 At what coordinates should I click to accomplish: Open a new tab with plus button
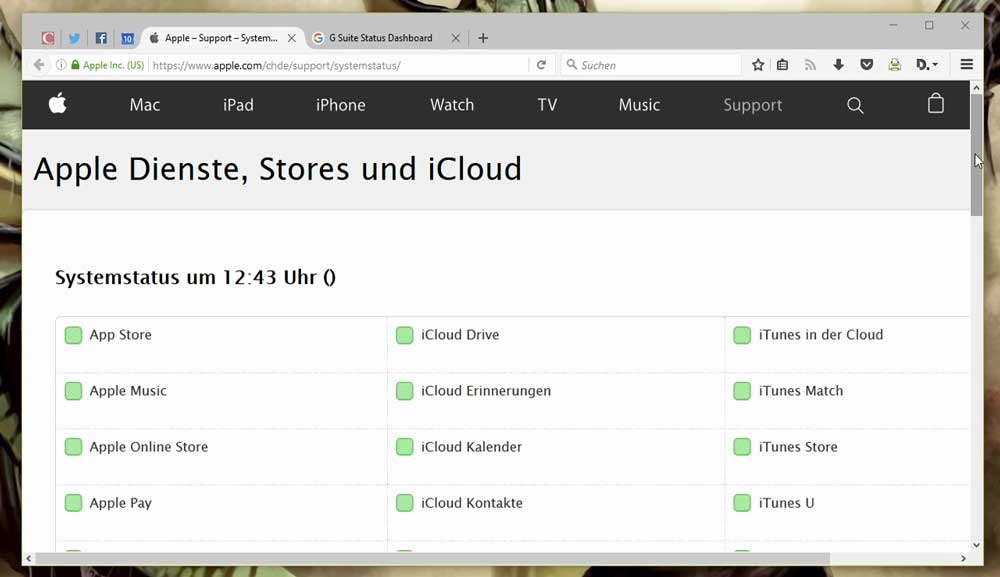coord(483,38)
